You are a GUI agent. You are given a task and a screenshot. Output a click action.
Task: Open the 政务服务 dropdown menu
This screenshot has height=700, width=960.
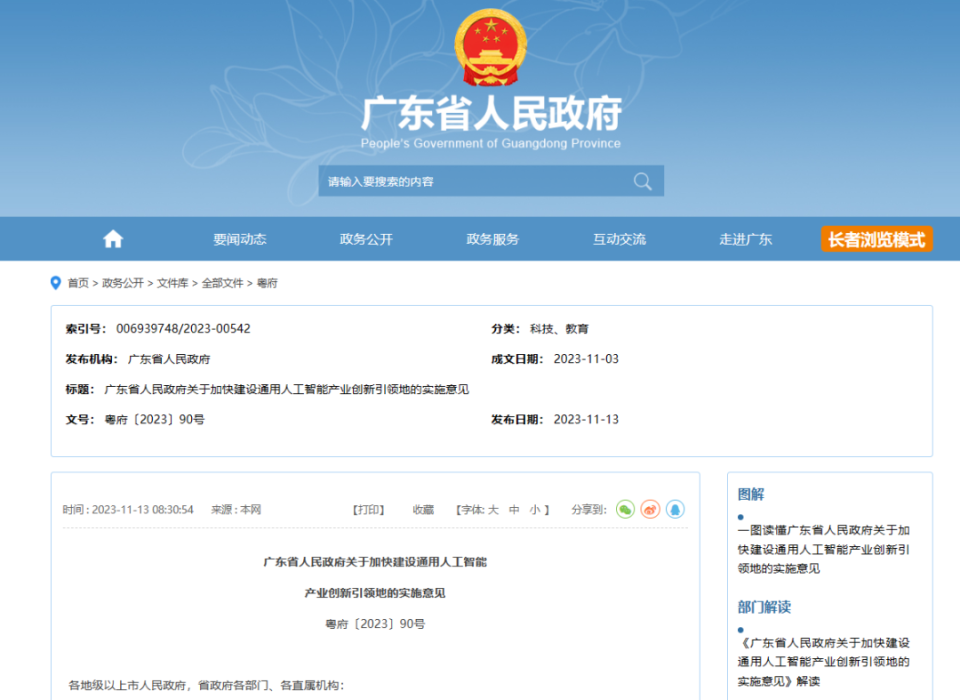point(492,239)
